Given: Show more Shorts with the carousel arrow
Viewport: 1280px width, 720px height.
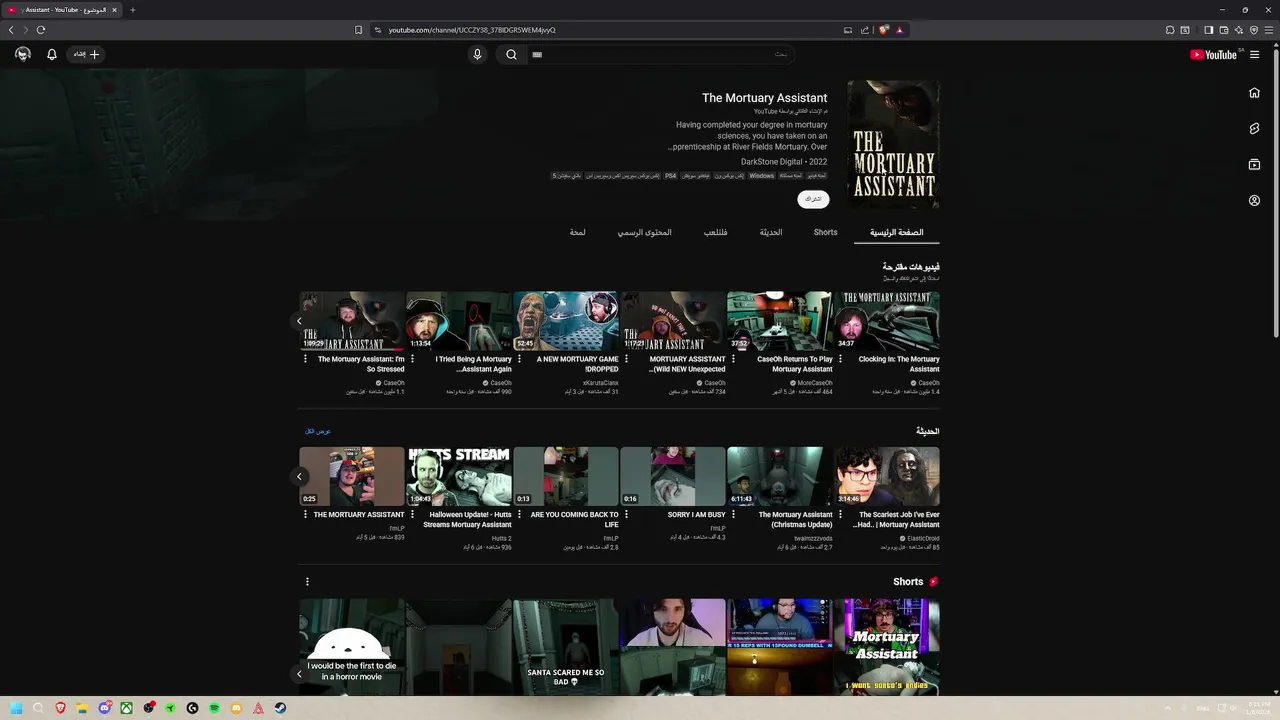Looking at the screenshot, I should click(x=299, y=674).
